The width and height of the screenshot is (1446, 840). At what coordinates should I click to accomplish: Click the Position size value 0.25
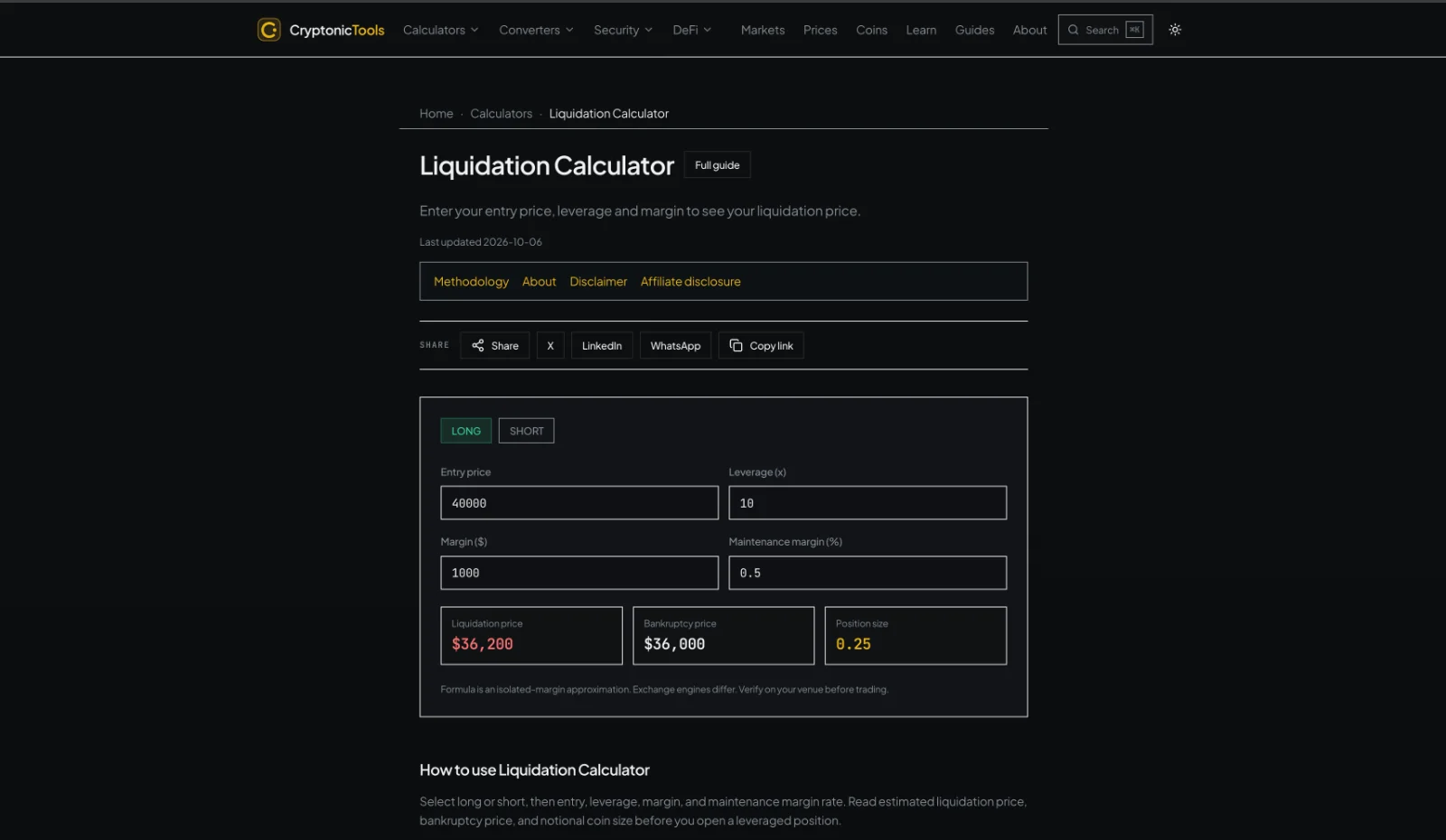[853, 644]
